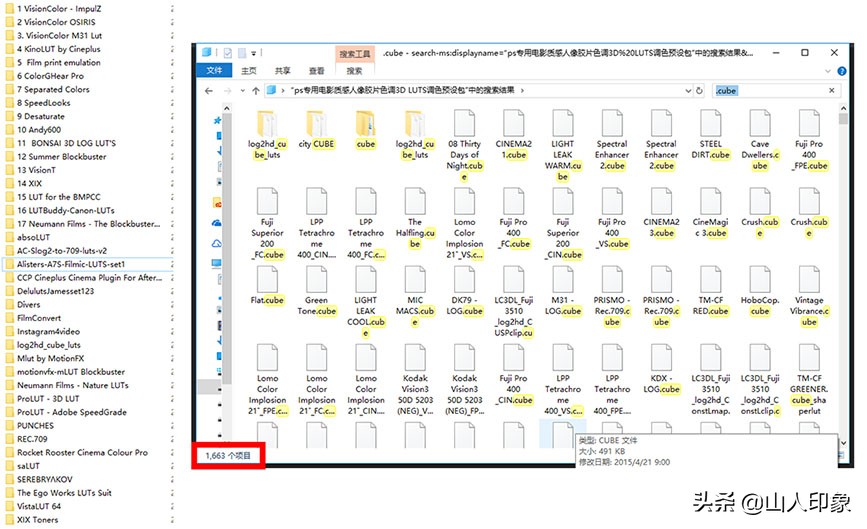Select The Halfling.cube file
This screenshot has height=529, width=867.
pos(415,218)
